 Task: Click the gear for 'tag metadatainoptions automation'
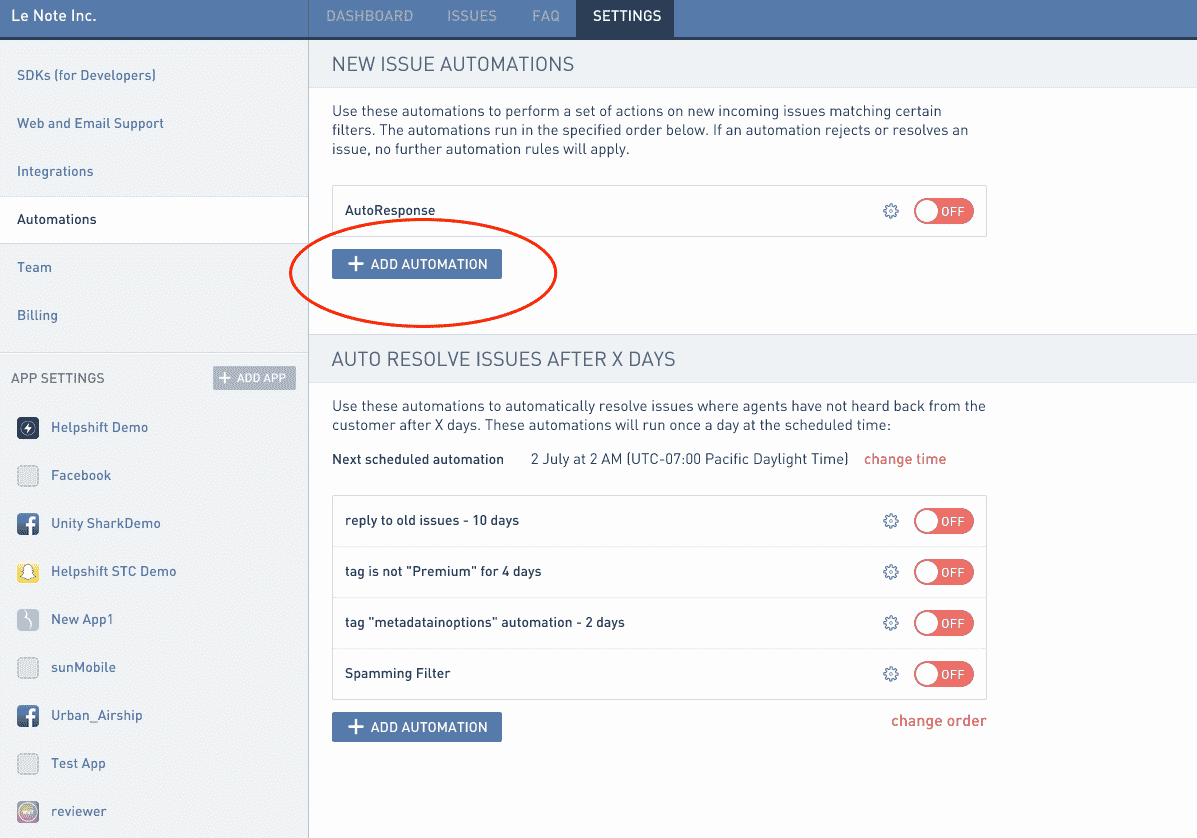[891, 622]
